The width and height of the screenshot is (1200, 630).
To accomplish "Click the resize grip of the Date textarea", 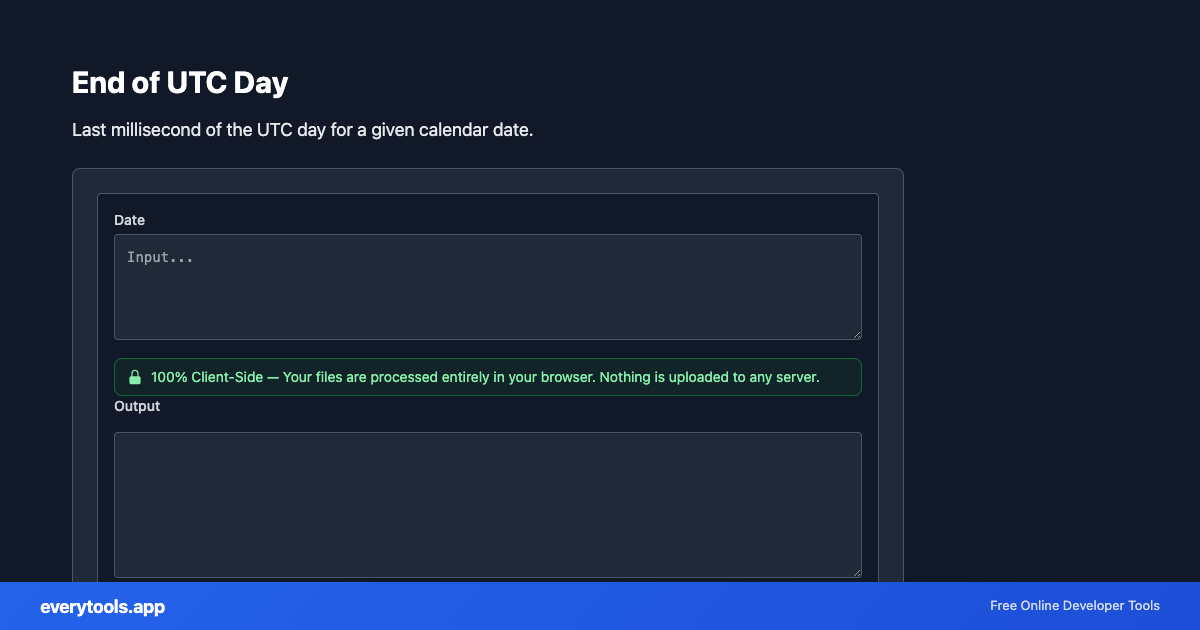I will pos(857,333).
